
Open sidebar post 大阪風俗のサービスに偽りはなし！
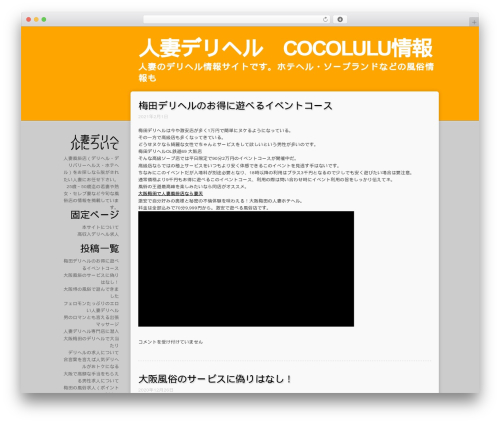(x=91, y=279)
